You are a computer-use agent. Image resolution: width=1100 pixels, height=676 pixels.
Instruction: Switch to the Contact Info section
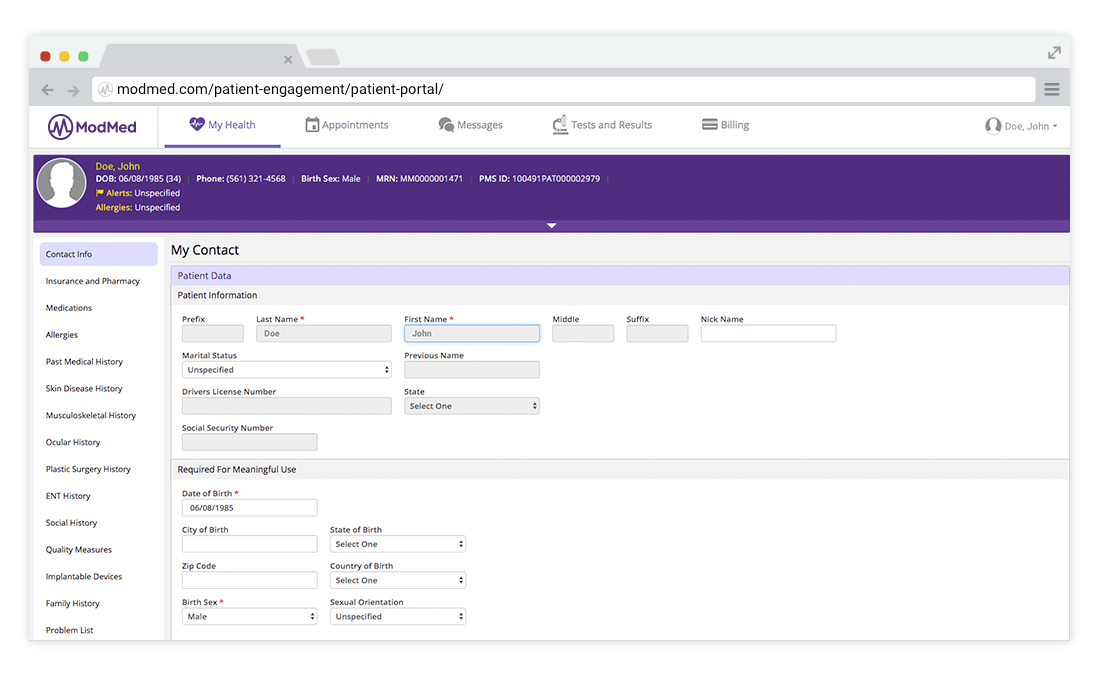(67, 254)
